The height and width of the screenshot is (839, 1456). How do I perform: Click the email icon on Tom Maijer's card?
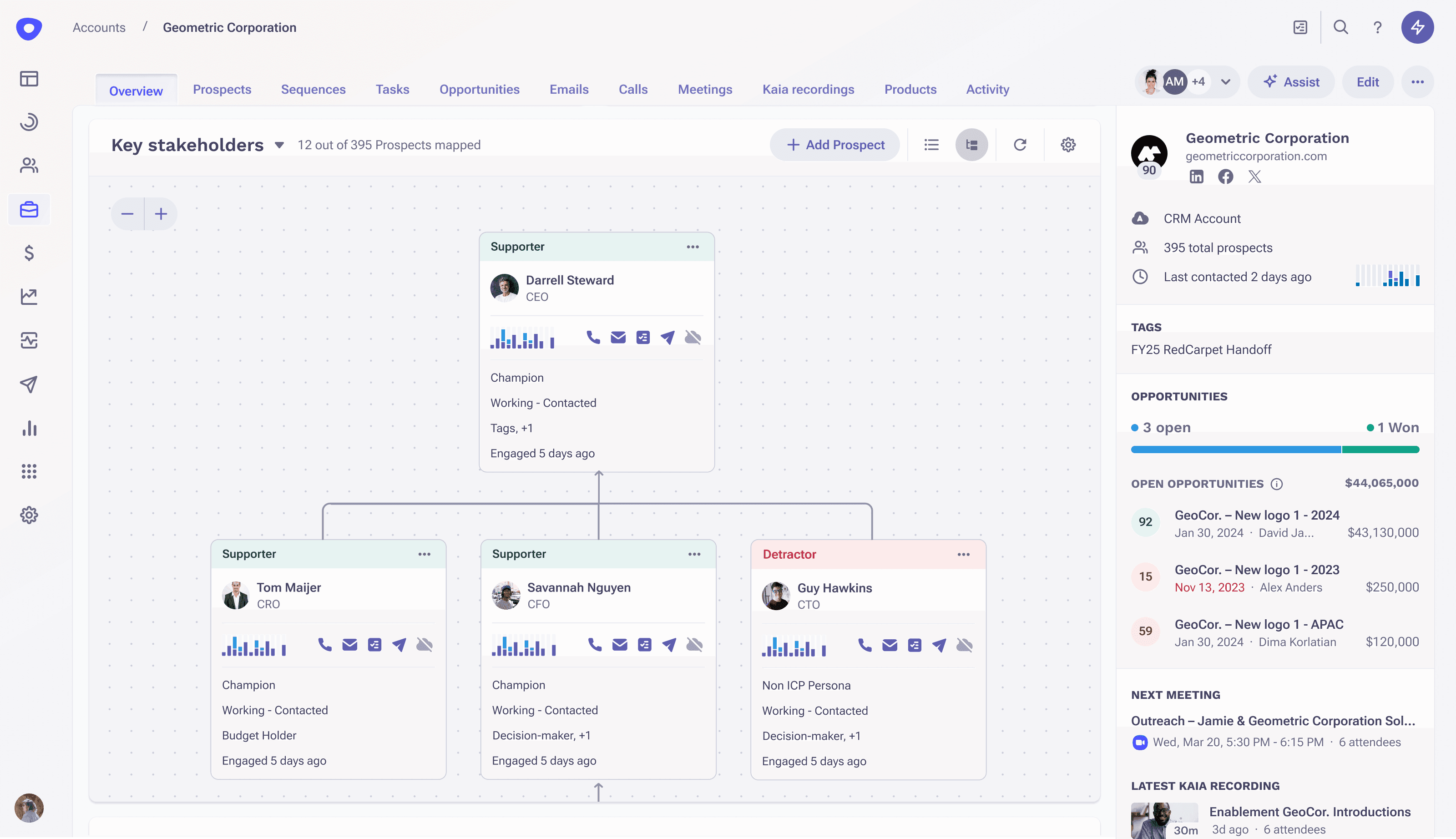point(350,644)
